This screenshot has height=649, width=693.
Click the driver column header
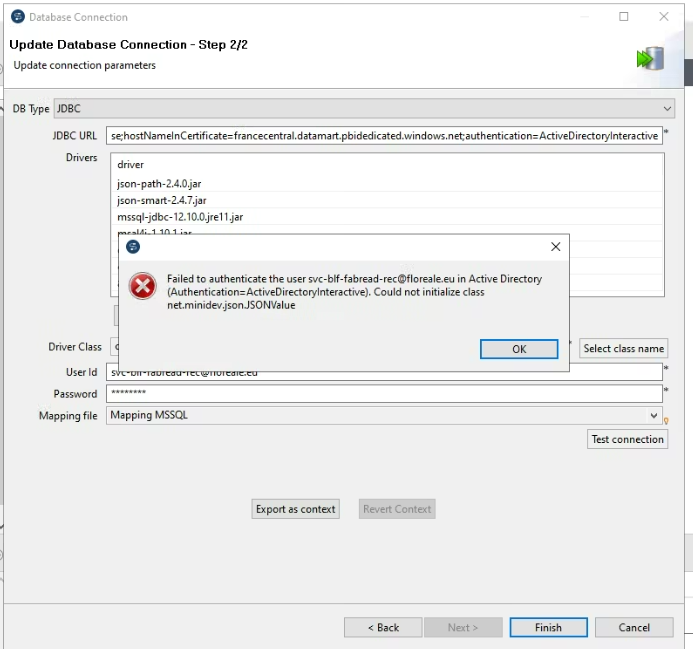click(x=130, y=164)
